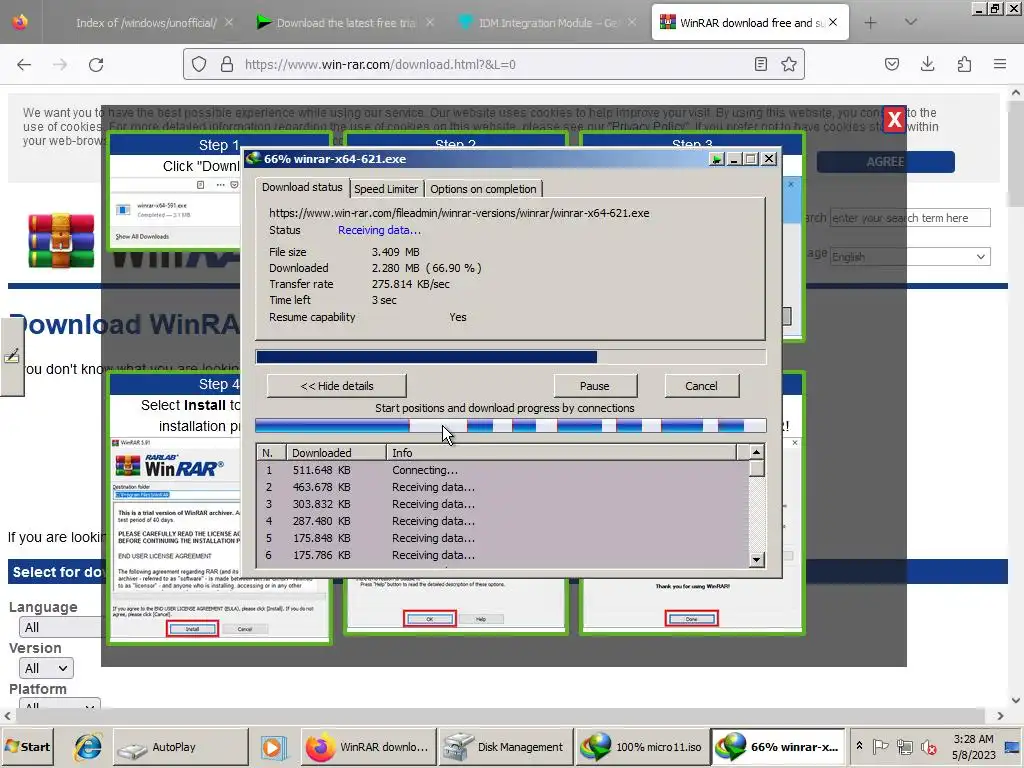
Task: Select connection row 5 with 175.848 KB
Action: pyautogui.click(x=502, y=538)
